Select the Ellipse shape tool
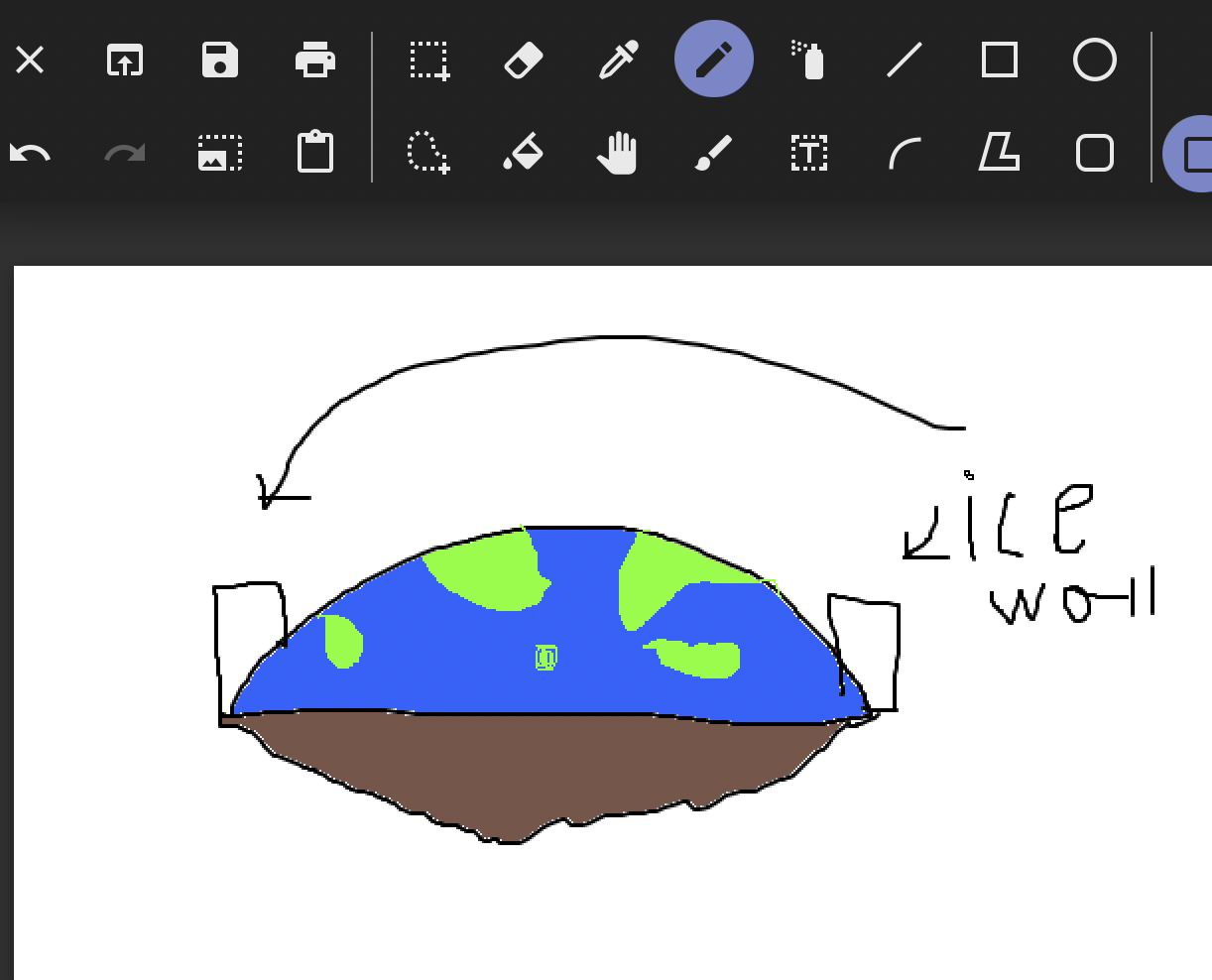 point(1094,60)
